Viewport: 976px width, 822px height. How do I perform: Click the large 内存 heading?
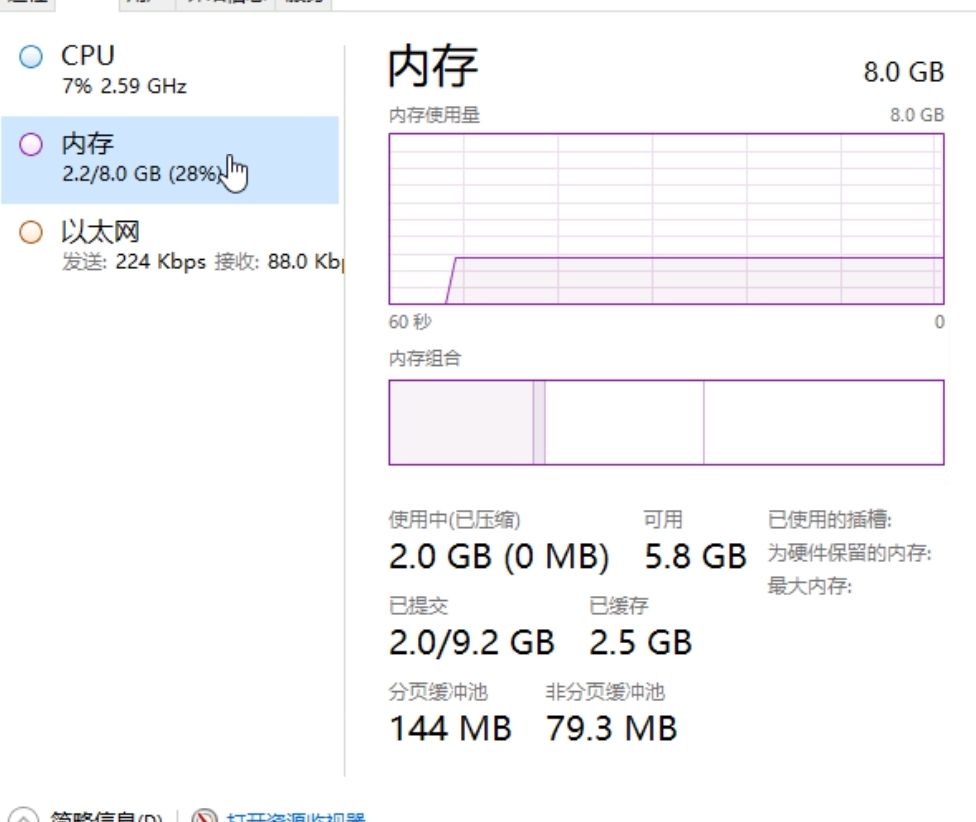pos(433,66)
